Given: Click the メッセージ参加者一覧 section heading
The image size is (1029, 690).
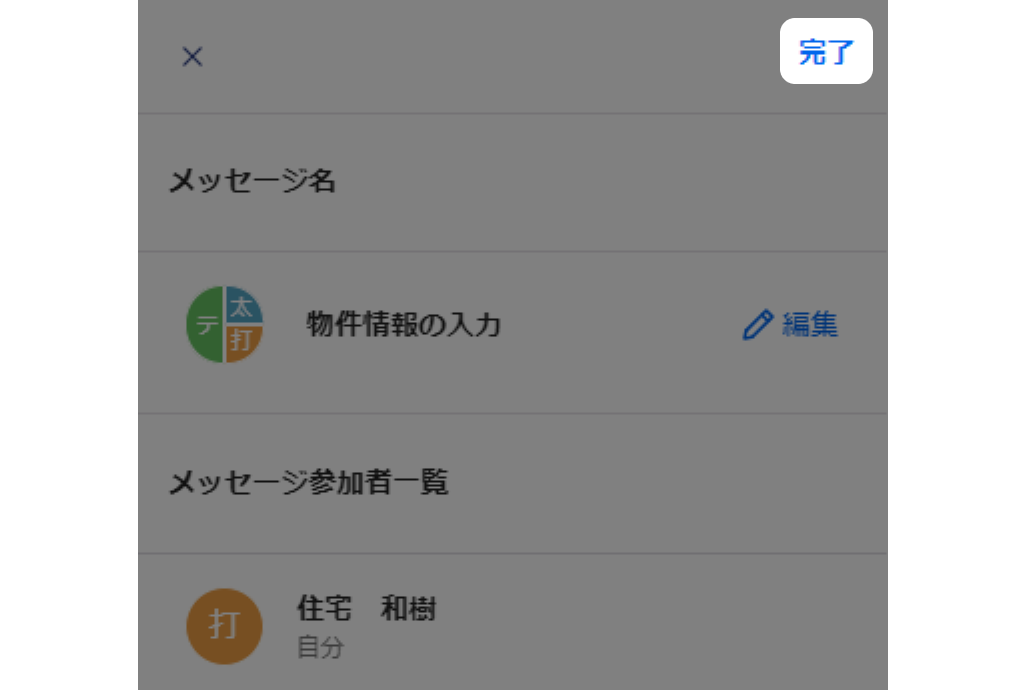Looking at the screenshot, I should pyautogui.click(x=308, y=483).
